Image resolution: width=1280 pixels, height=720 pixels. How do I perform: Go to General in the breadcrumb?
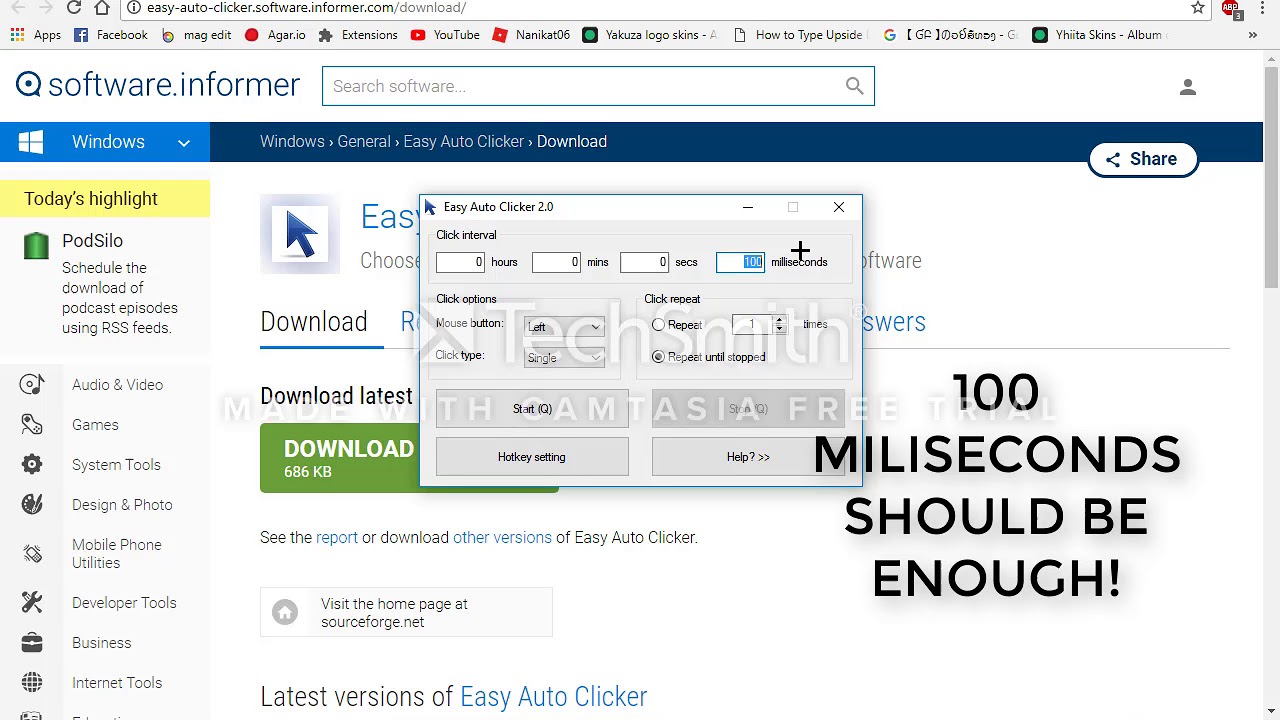click(364, 141)
